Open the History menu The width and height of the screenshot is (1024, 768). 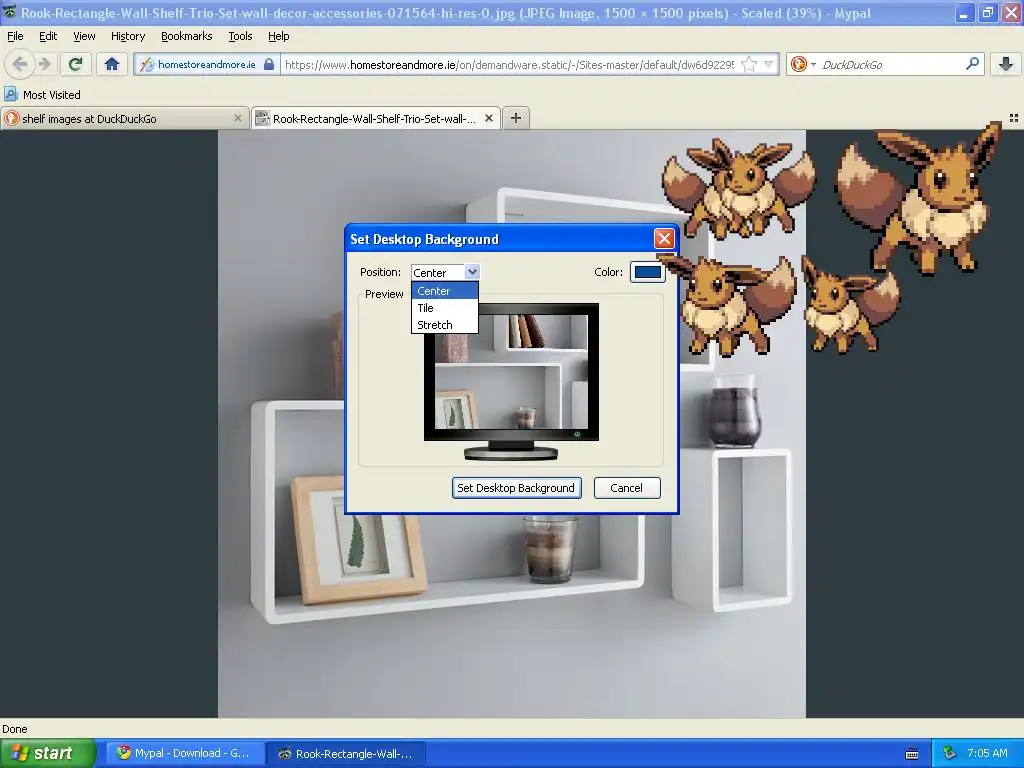tap(127, 36)
